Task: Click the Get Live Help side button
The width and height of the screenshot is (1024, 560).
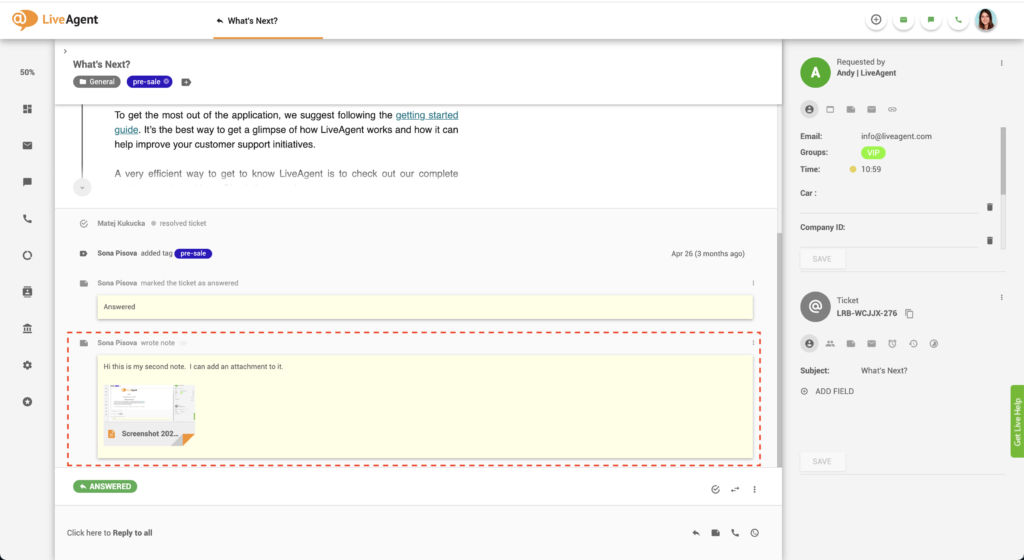Action: 1017,421
